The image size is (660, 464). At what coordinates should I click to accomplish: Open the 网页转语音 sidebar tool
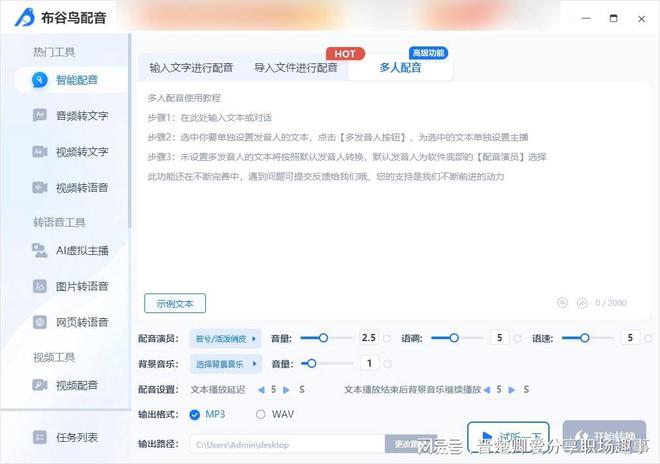coord(71,322)
